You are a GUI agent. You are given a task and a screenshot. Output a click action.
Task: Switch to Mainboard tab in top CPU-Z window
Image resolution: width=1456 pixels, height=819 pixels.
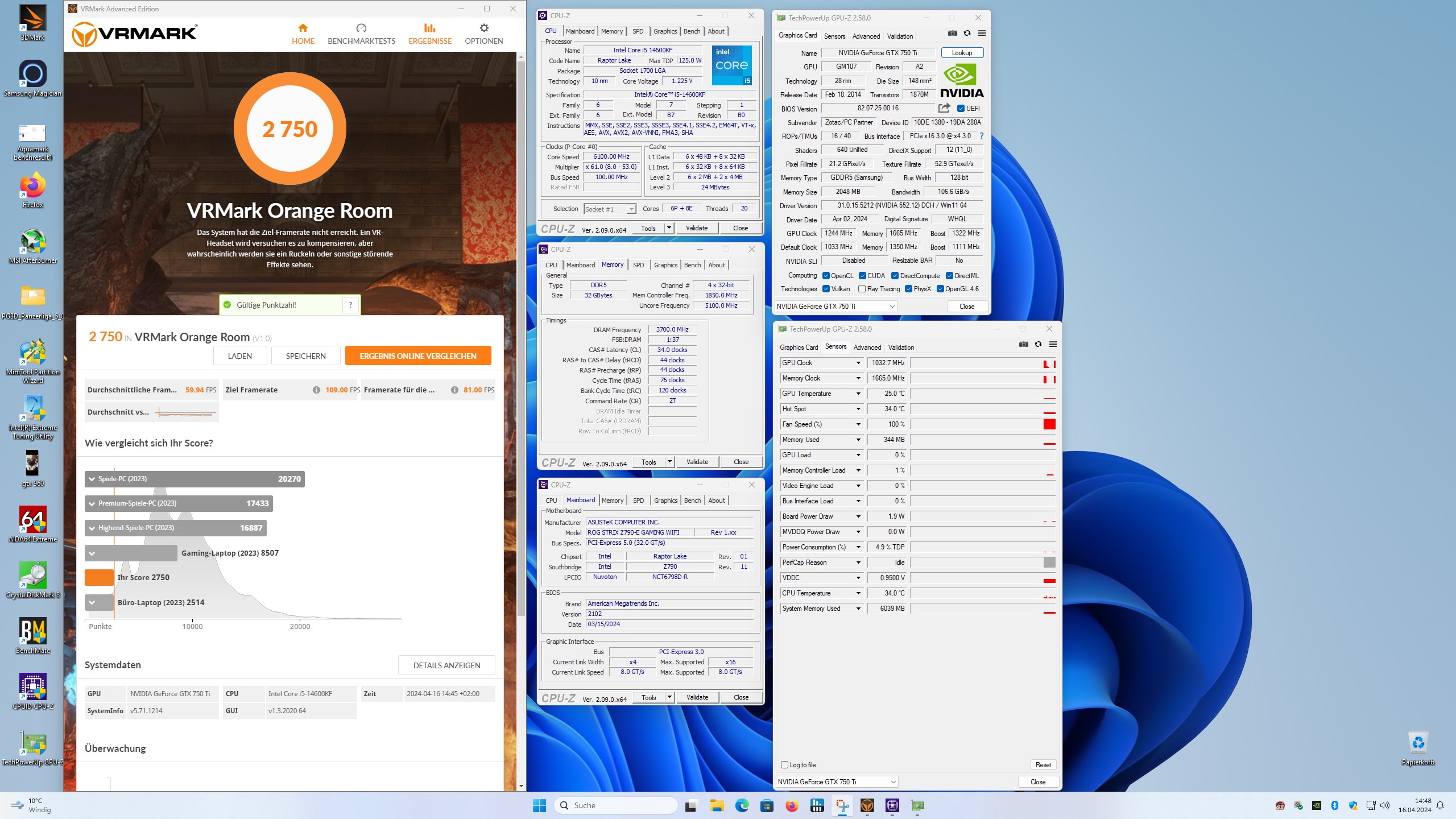pyautogui.click(x=580, y=31)
